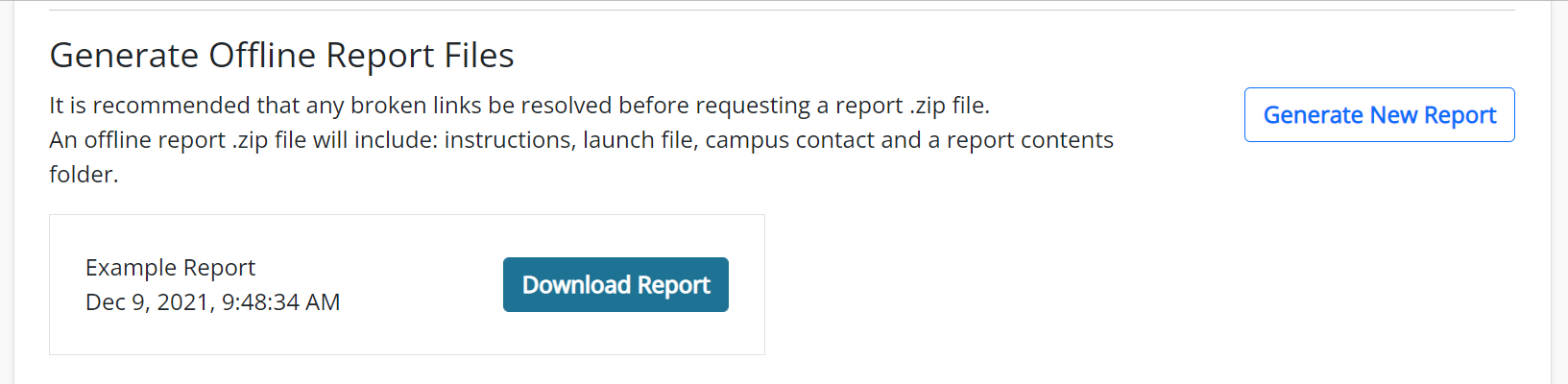
Task: Click the word "folder." ending the description
Action: tap(84, 175)
